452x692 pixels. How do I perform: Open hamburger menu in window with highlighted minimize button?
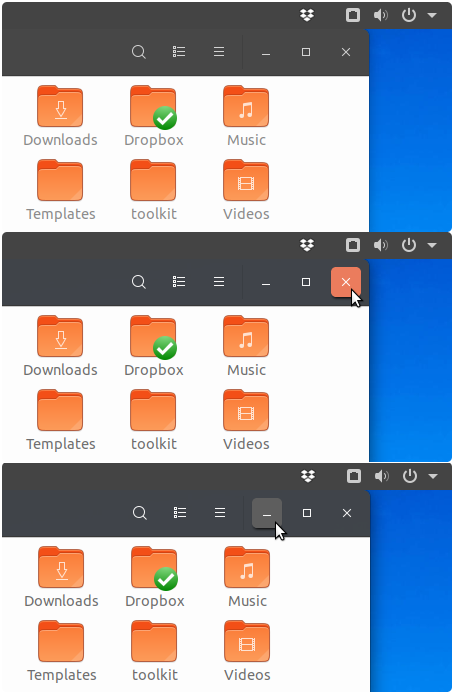click(220, 513)
